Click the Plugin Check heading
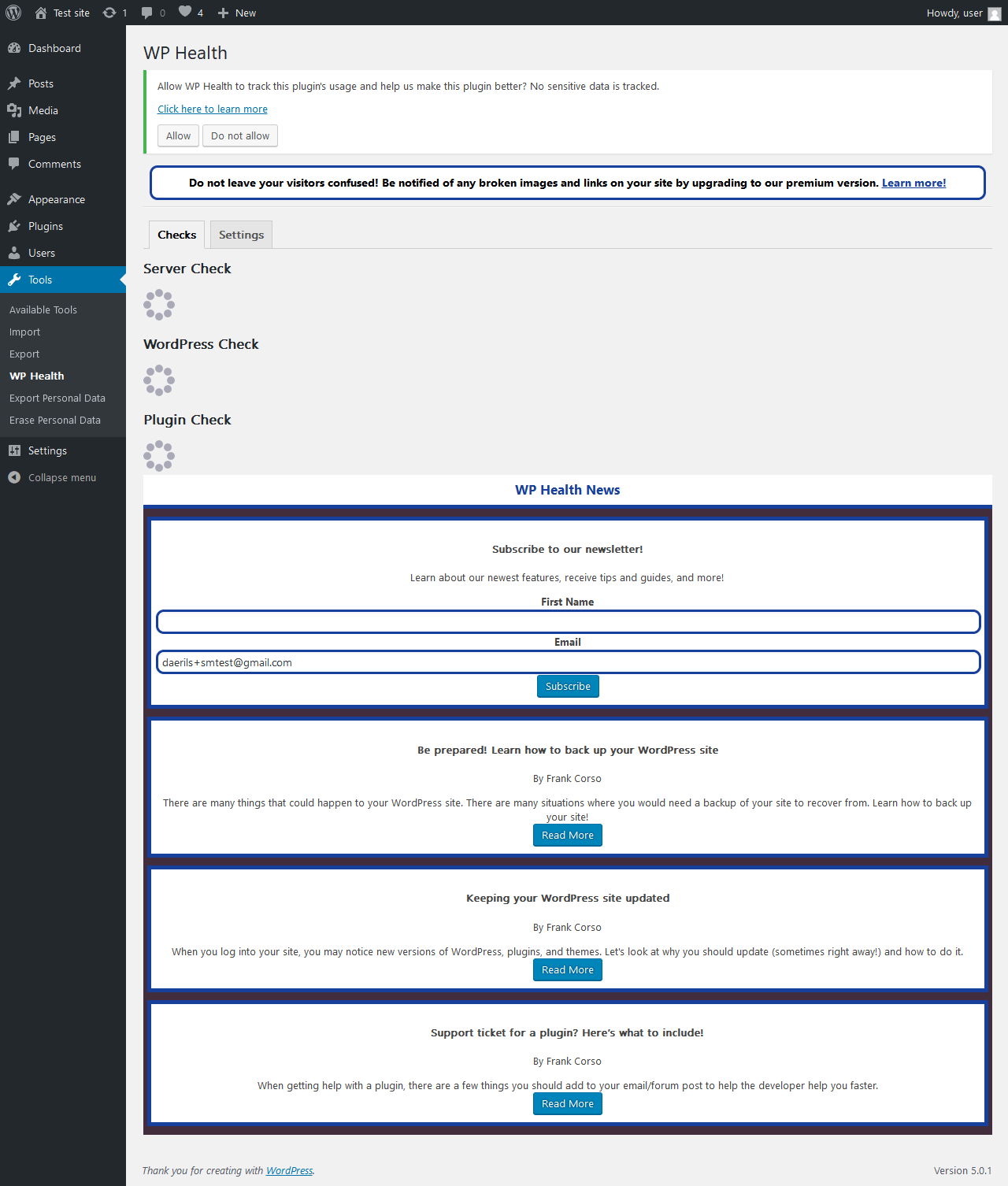The height and width of the screenshot is (1186, 1008). click(187, 420)
